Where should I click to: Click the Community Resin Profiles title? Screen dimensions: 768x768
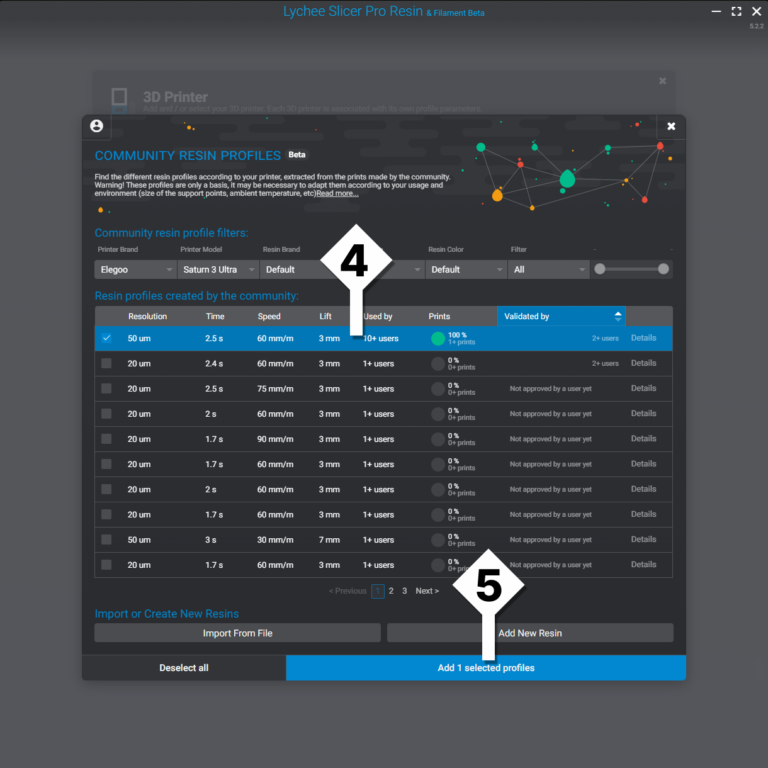tap(188, 155)
